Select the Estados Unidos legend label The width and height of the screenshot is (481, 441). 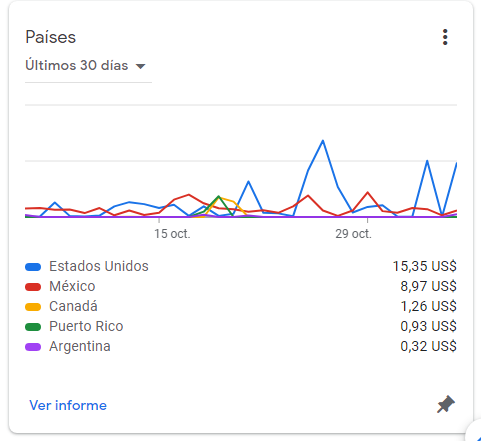(99, 266)
